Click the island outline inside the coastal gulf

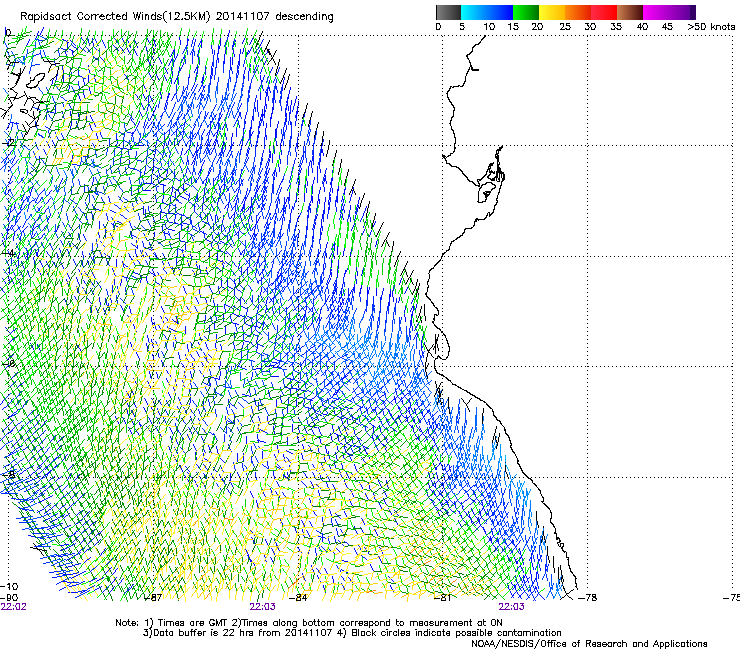coord(486,193)
